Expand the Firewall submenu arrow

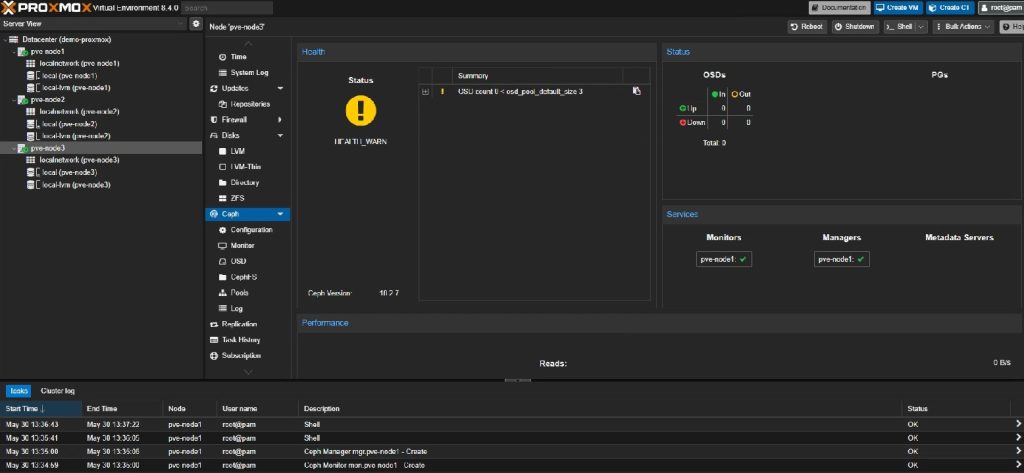(280, 120)
